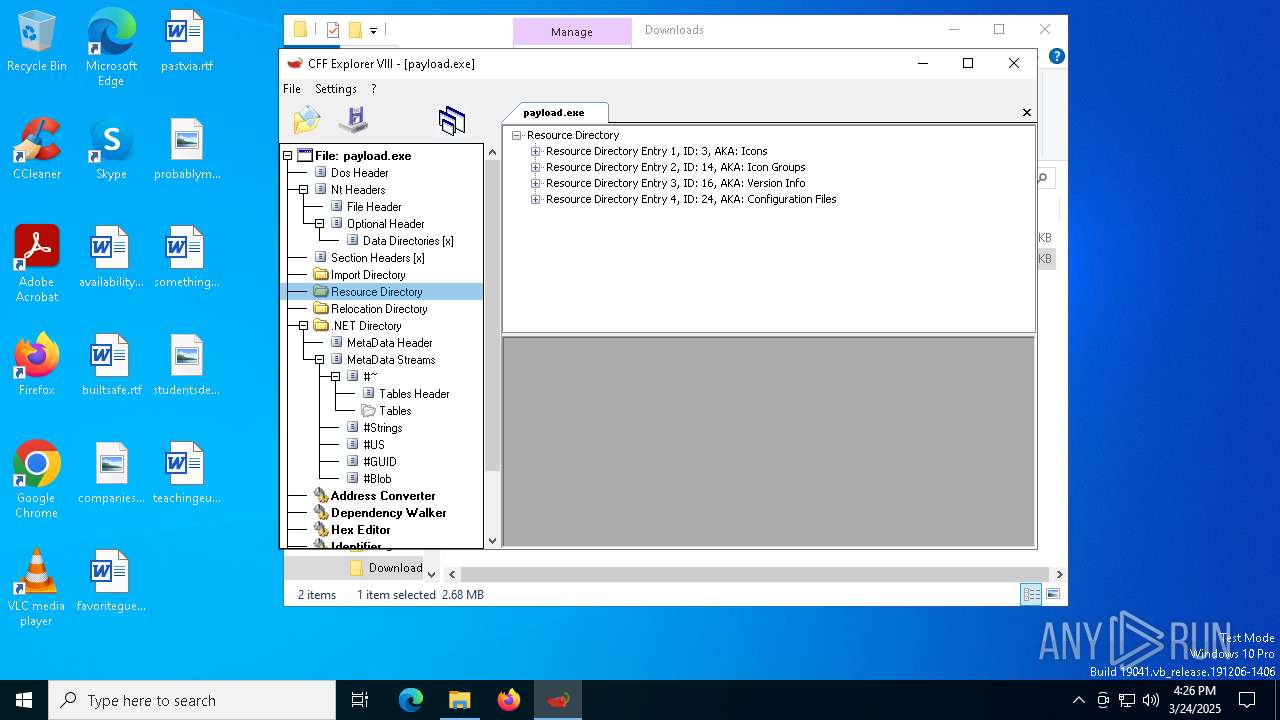Collapse the Optional Header expander
Screen dimensions: 1280x720
coord(319,224)
